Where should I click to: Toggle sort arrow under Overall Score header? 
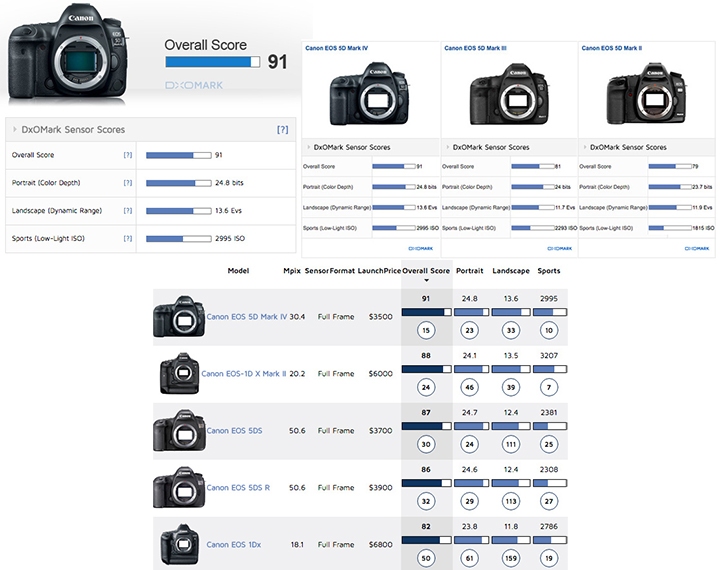(x=426, y=280)
